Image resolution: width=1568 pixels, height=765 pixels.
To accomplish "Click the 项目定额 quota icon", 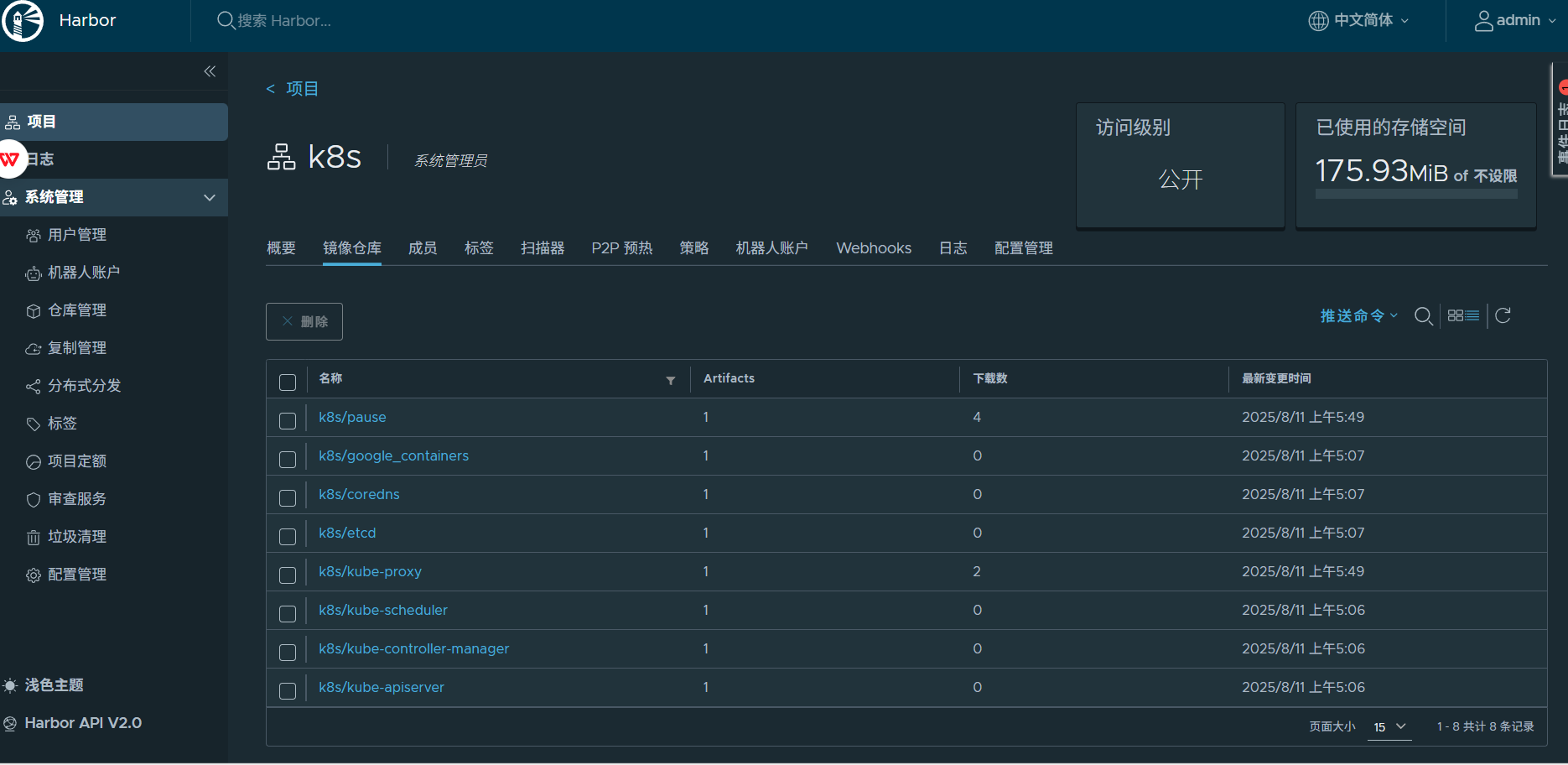I will pyautogui.click(x=34, y=462).
